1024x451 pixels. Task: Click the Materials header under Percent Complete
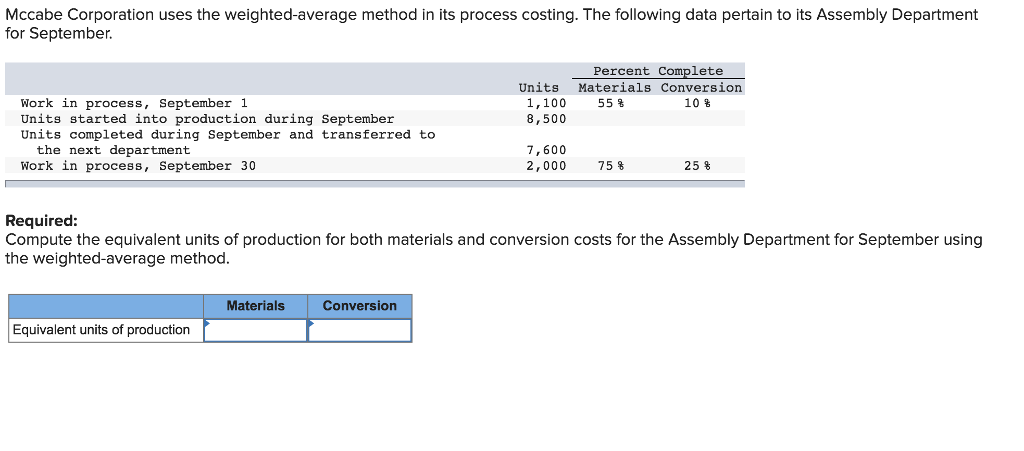615,87
